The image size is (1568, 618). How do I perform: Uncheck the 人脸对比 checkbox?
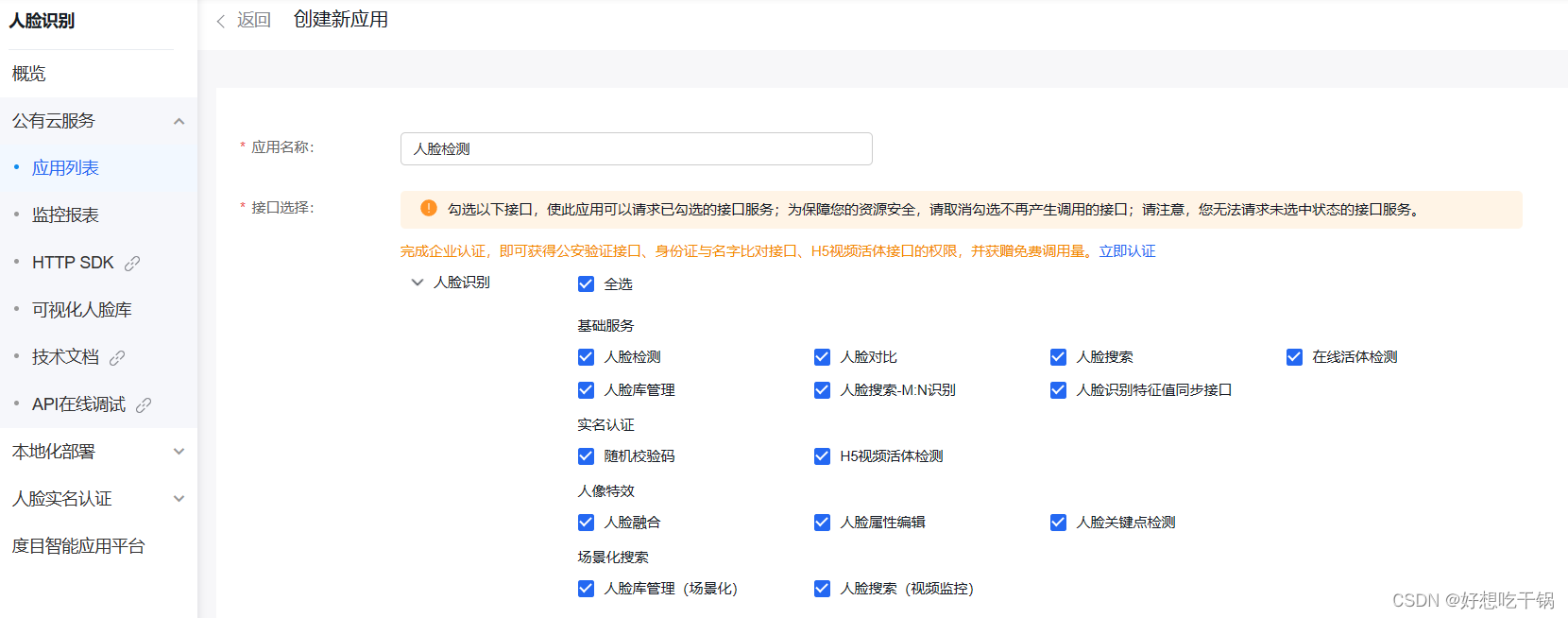click(x=822, y=356)
